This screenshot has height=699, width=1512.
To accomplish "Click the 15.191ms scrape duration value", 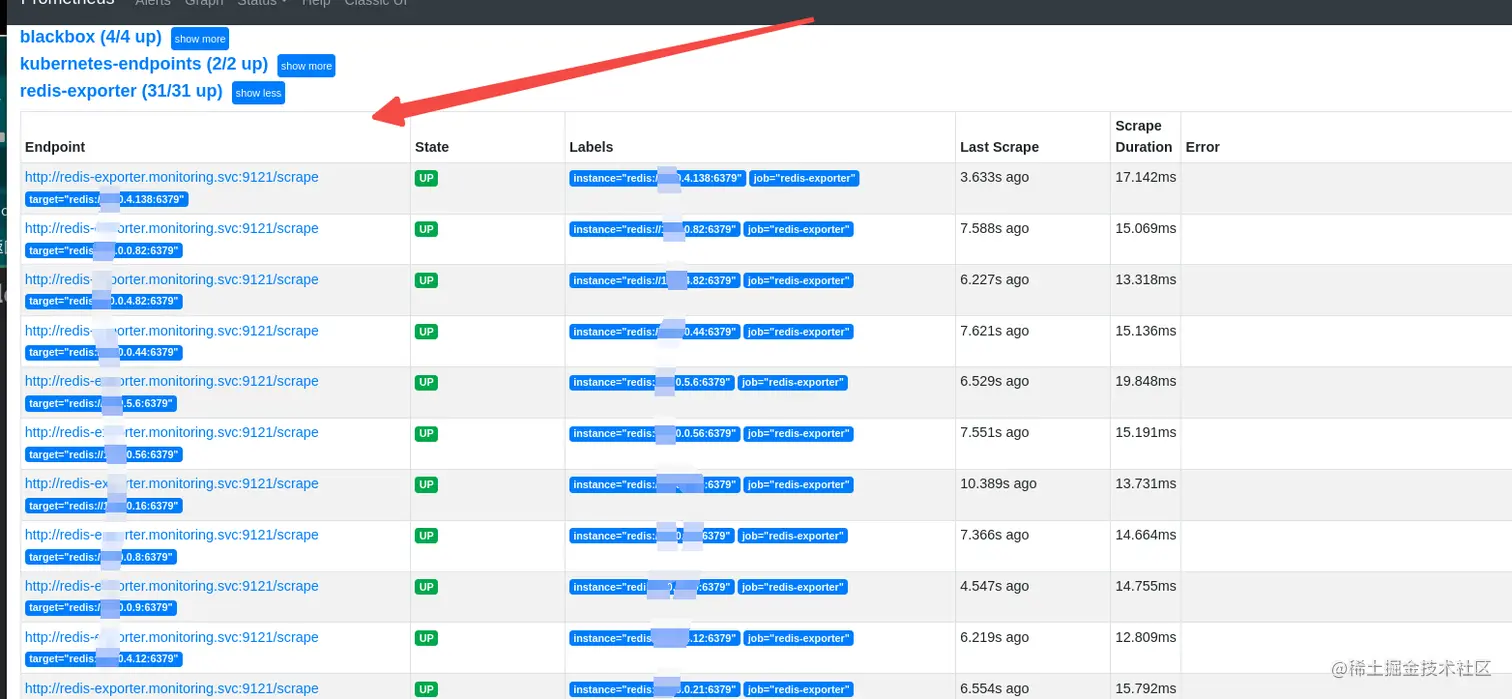I will pos(1146,433).
